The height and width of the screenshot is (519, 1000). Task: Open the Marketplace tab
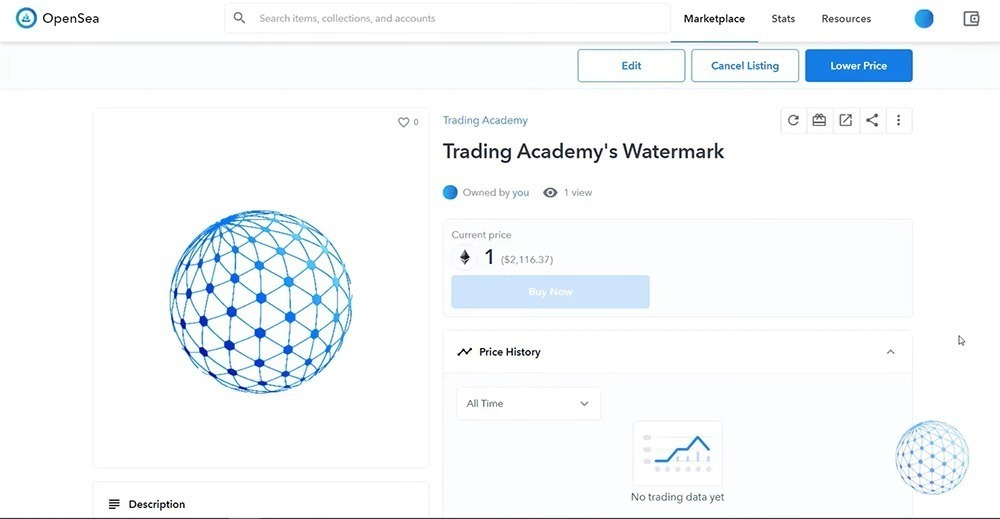tap(714, 19)
